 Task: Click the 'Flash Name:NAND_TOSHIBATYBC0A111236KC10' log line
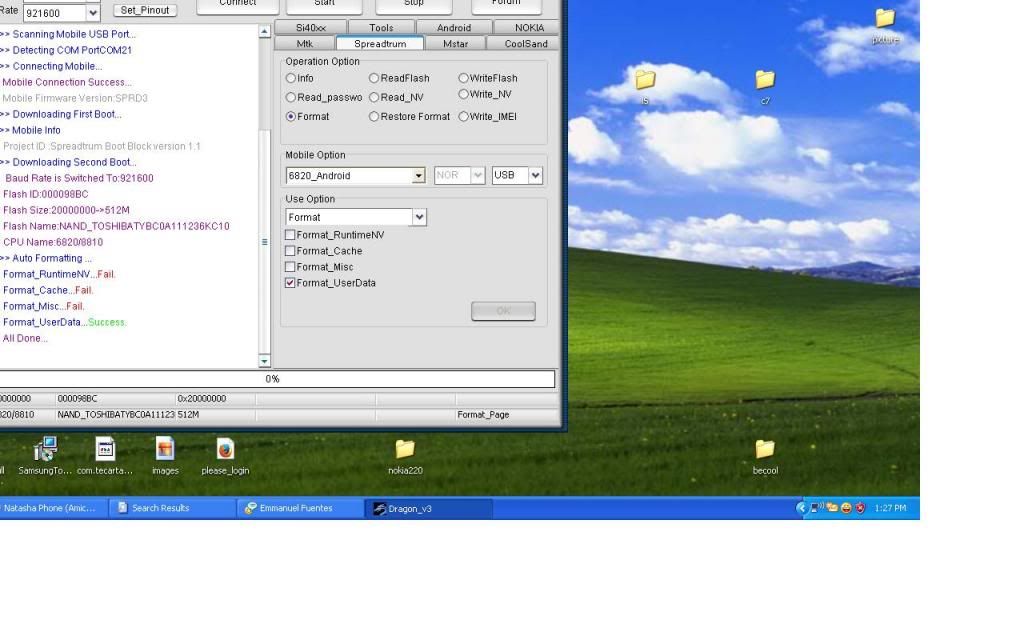pos(116,226)
